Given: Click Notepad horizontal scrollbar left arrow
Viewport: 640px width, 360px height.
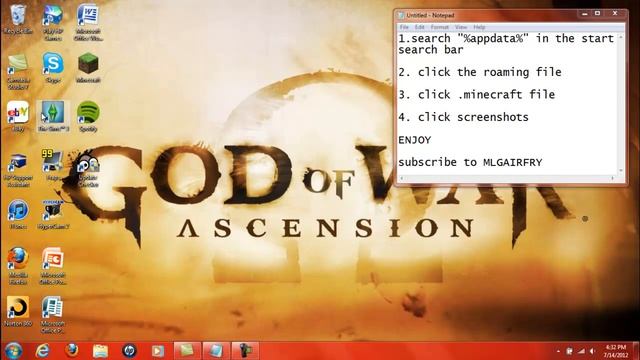Looking at the screenshot, I should coord(402,178).
